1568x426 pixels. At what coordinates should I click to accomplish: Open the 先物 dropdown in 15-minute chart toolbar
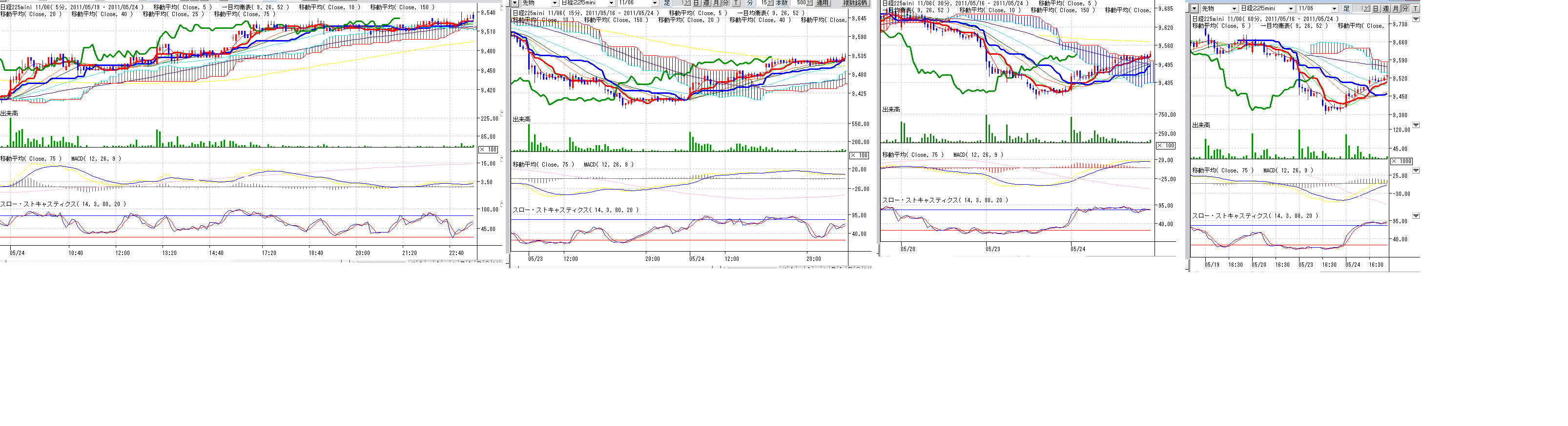pyautogui.click(x=555, y=3)
